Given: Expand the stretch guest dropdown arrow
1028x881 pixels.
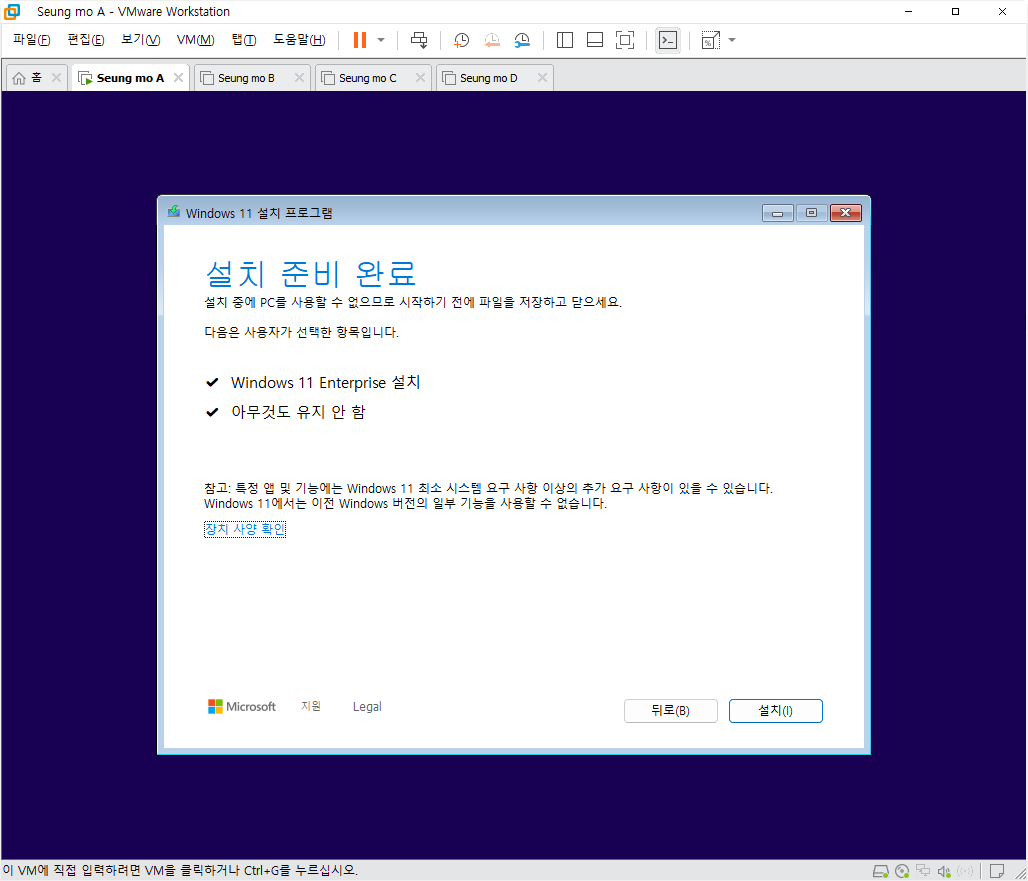Looking at the screenshot, I should click(732, 40).
